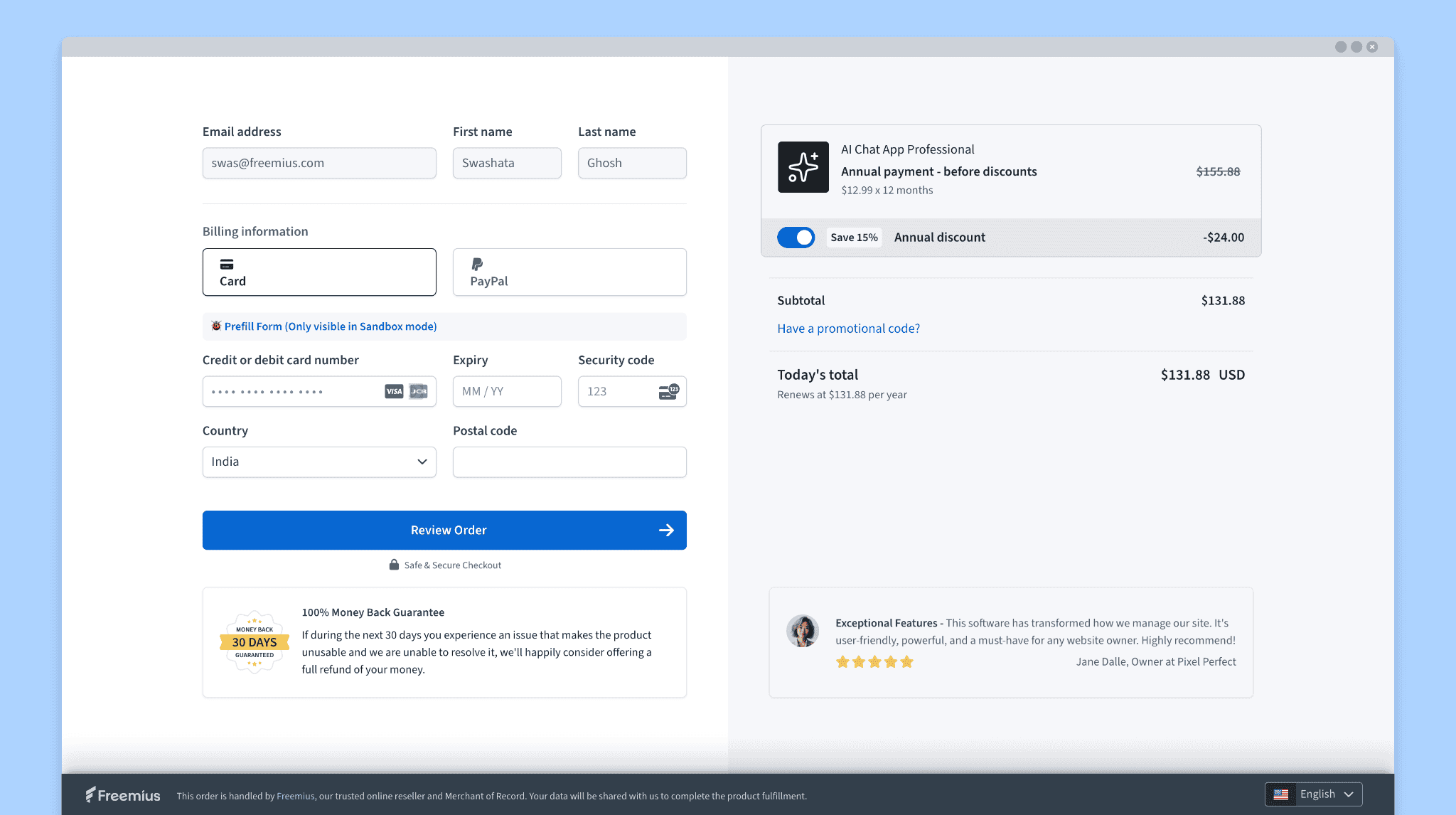Toggle the Annual discount switch off
Image resolution: width=1456 pixels, height=815 pixels.
pos(796,238)
